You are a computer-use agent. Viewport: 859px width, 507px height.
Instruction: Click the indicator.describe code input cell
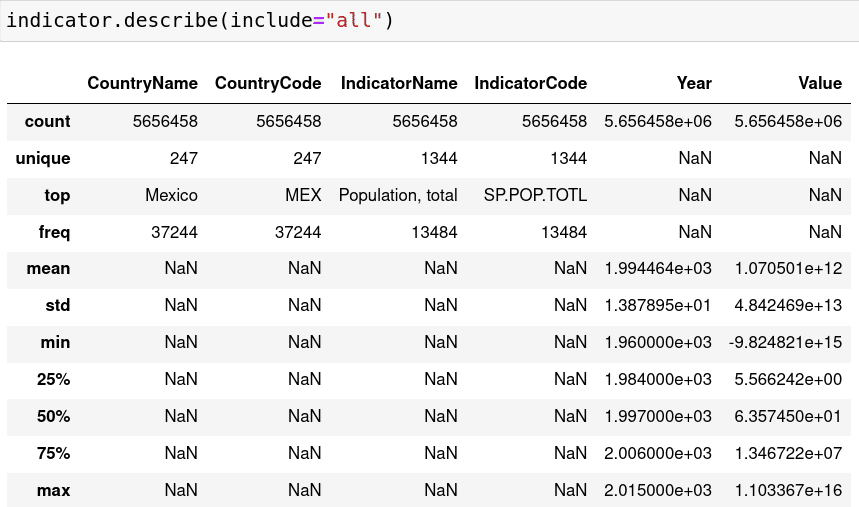click(429, 20)
